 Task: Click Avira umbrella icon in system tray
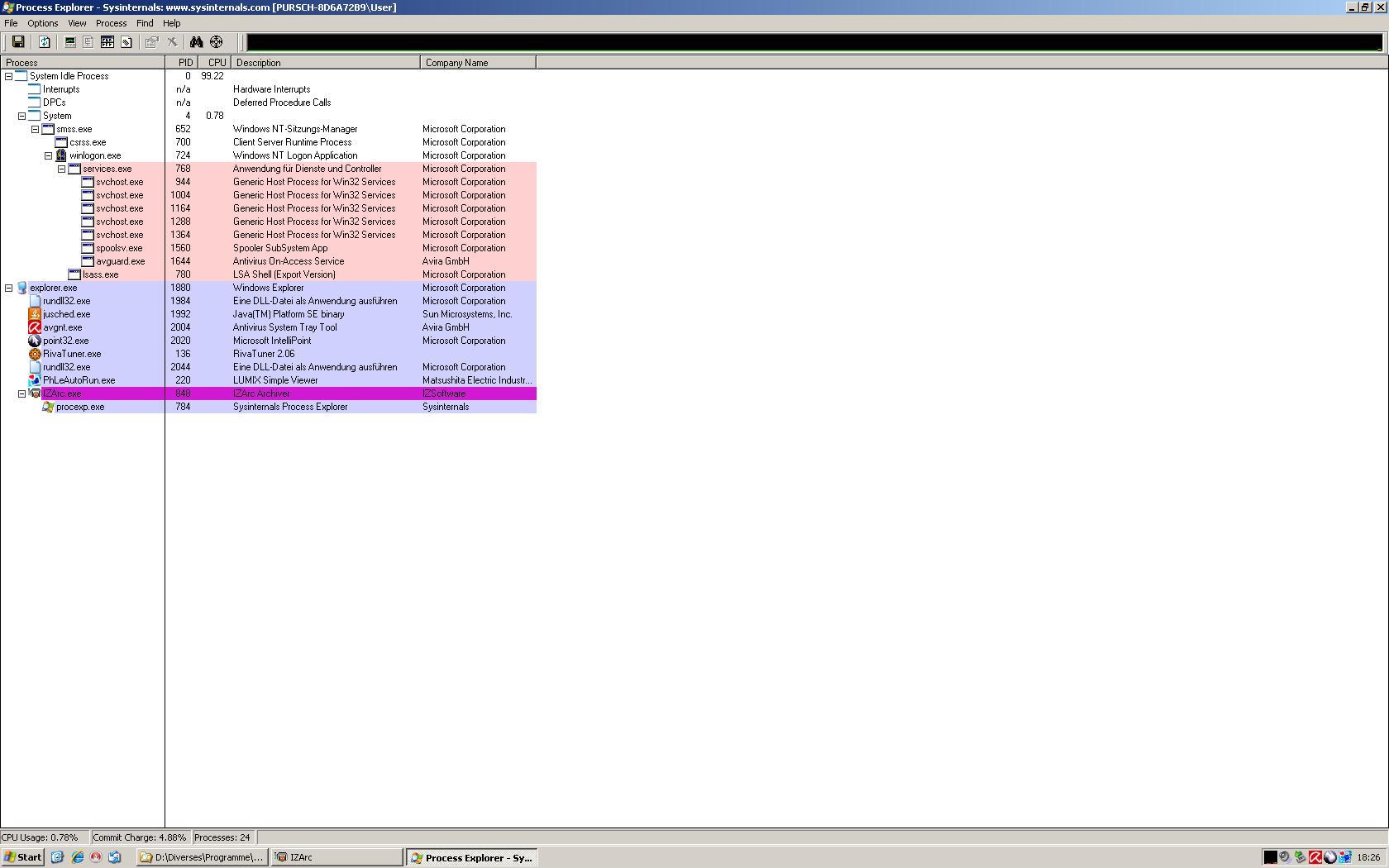1315,857
